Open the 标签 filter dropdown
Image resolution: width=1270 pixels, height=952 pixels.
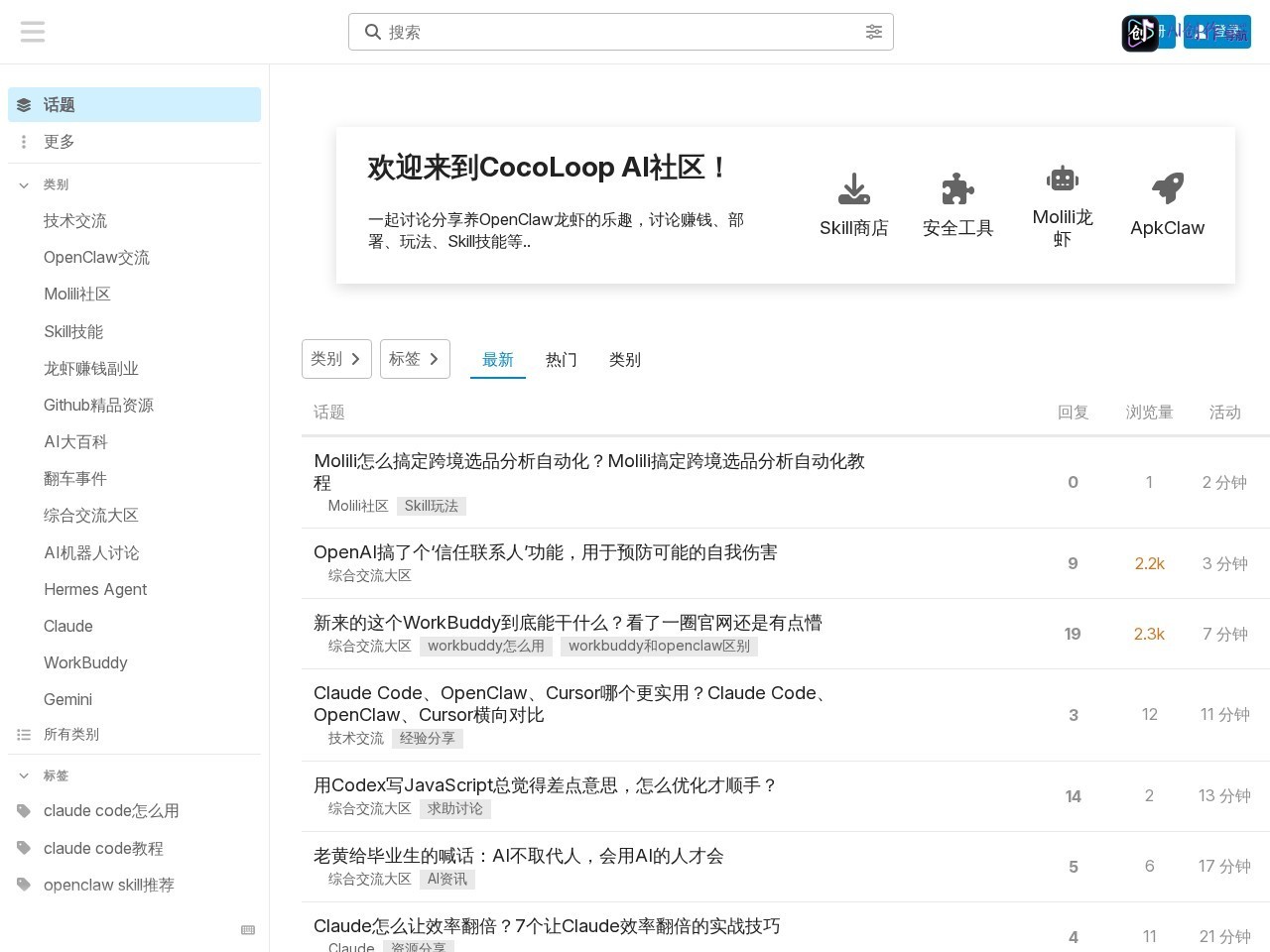(x=415, y=359)
